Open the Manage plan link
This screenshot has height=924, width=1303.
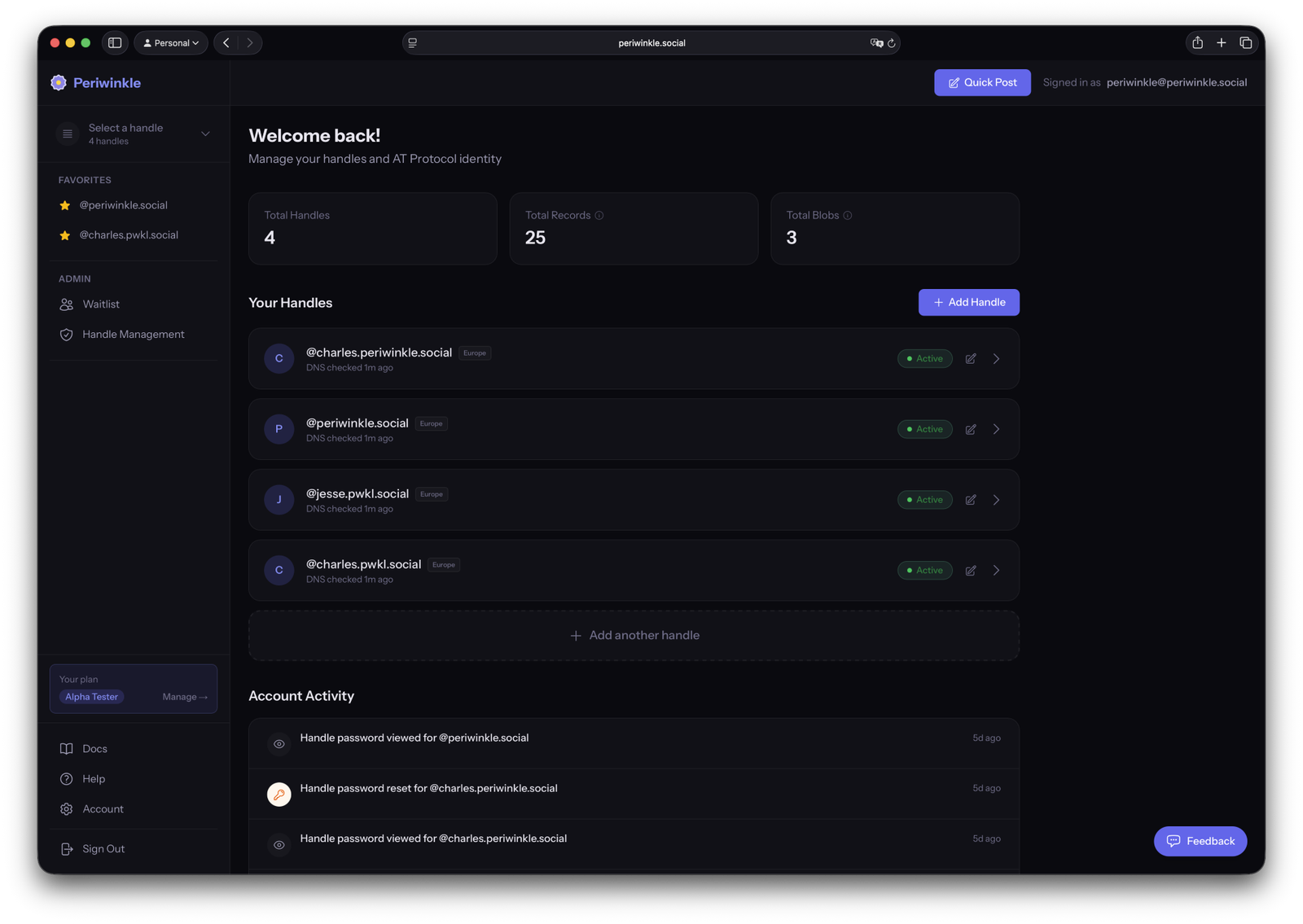185,697
